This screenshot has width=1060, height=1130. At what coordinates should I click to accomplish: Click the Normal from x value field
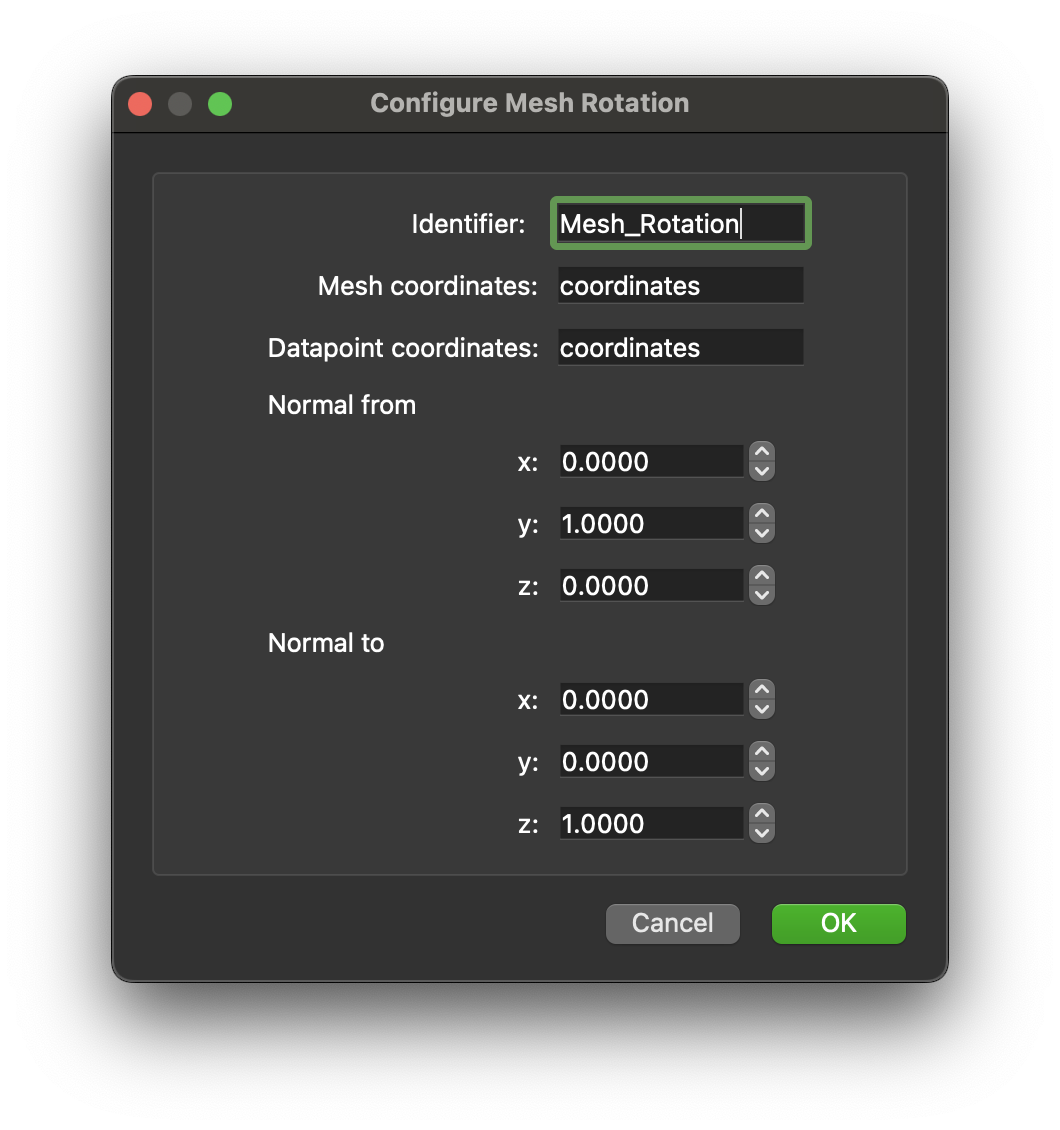point(651,461)
